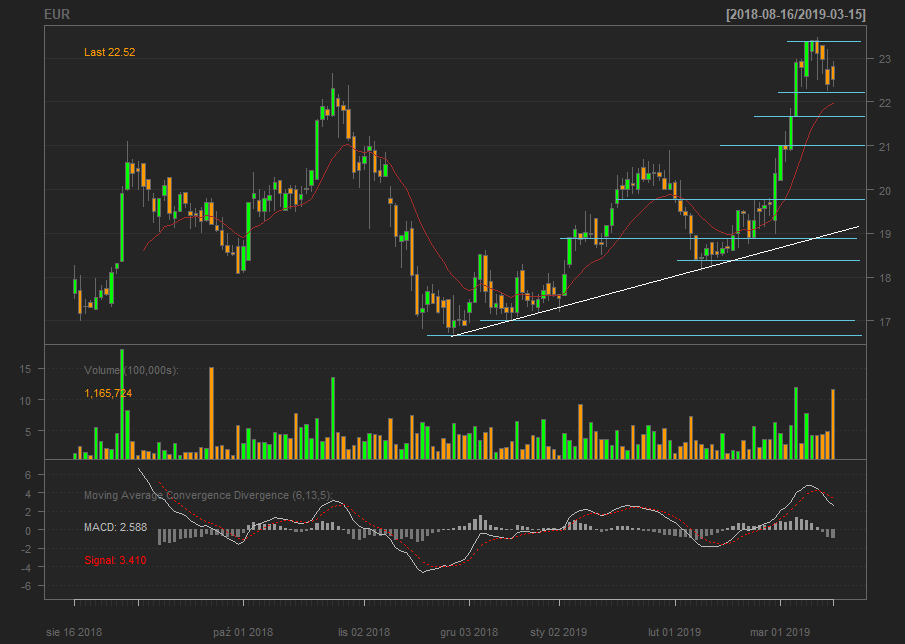Click the volume axis label 10

[25, 400]
